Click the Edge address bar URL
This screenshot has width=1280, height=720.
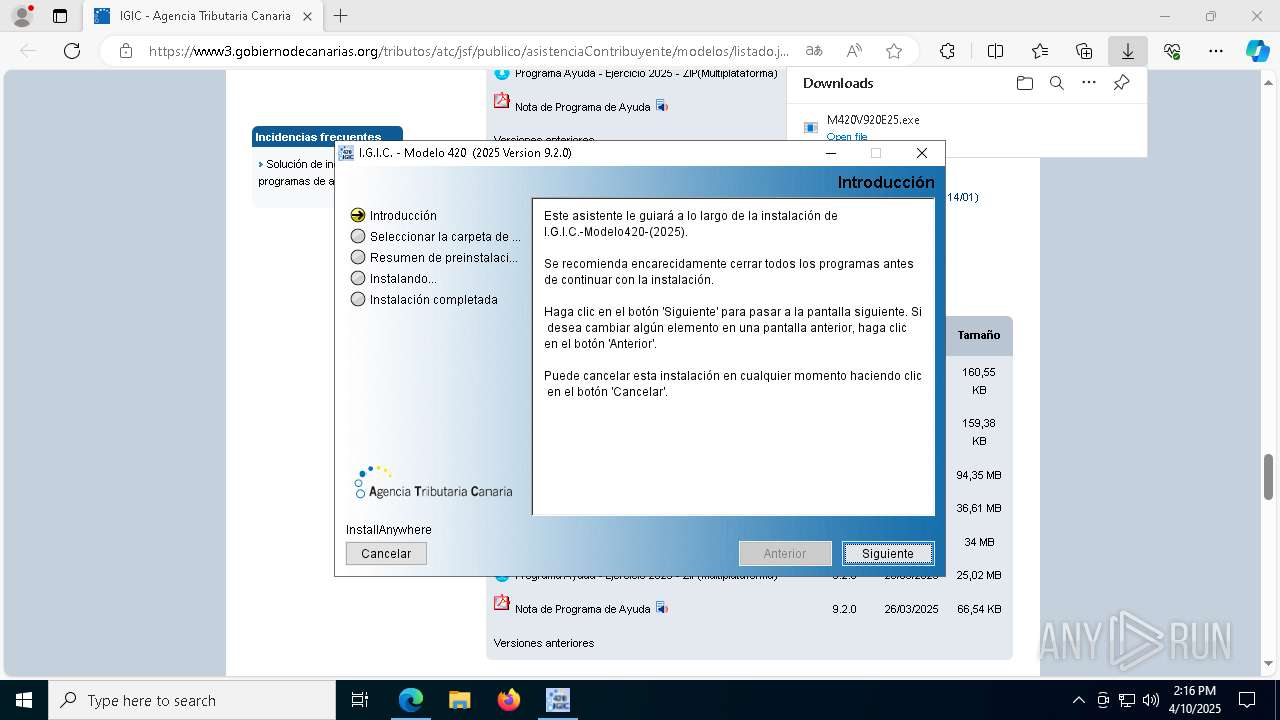pyautogui.click(x=468, y=51)
